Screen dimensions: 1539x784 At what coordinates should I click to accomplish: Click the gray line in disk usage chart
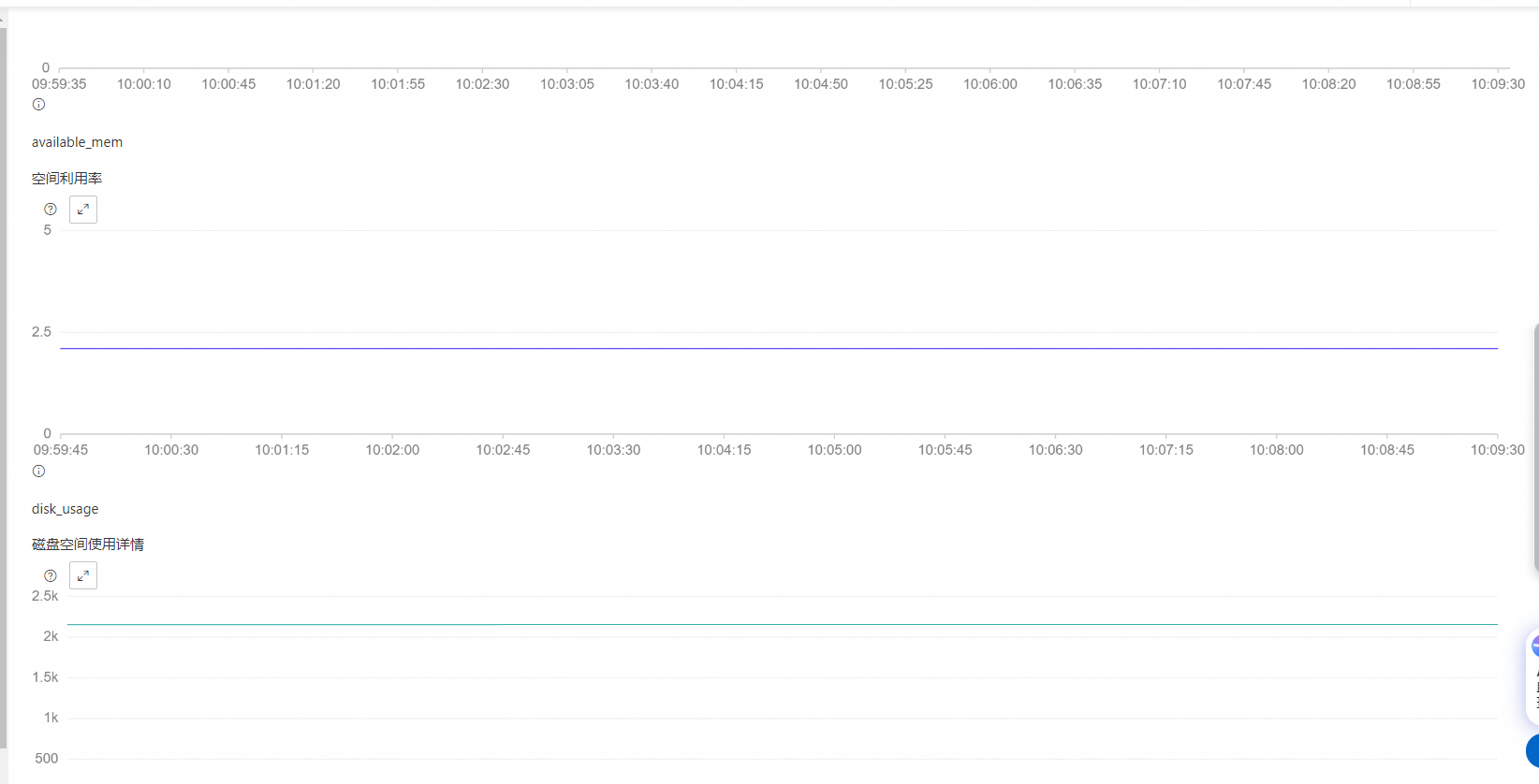coord(783,624)
